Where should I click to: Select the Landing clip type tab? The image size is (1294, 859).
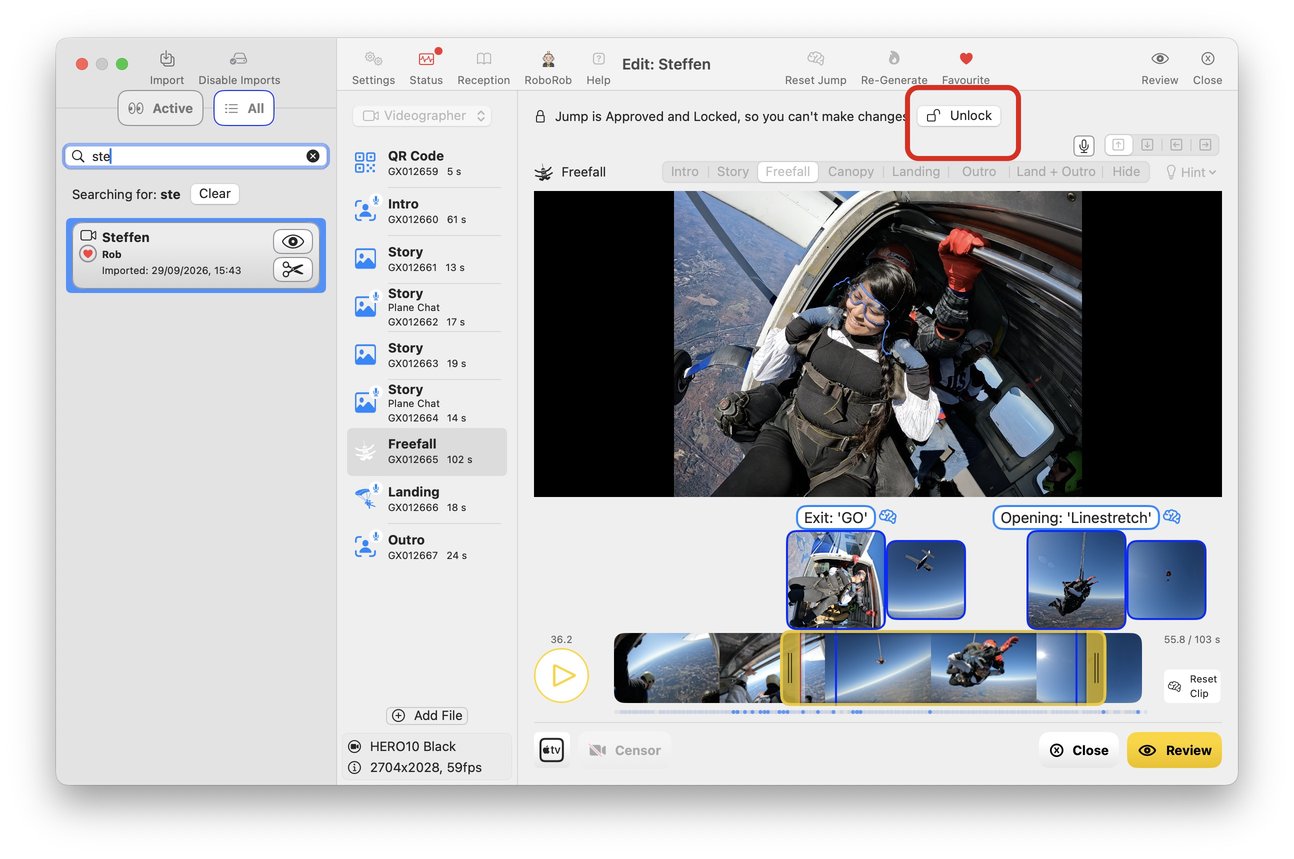tap(916, 172)
